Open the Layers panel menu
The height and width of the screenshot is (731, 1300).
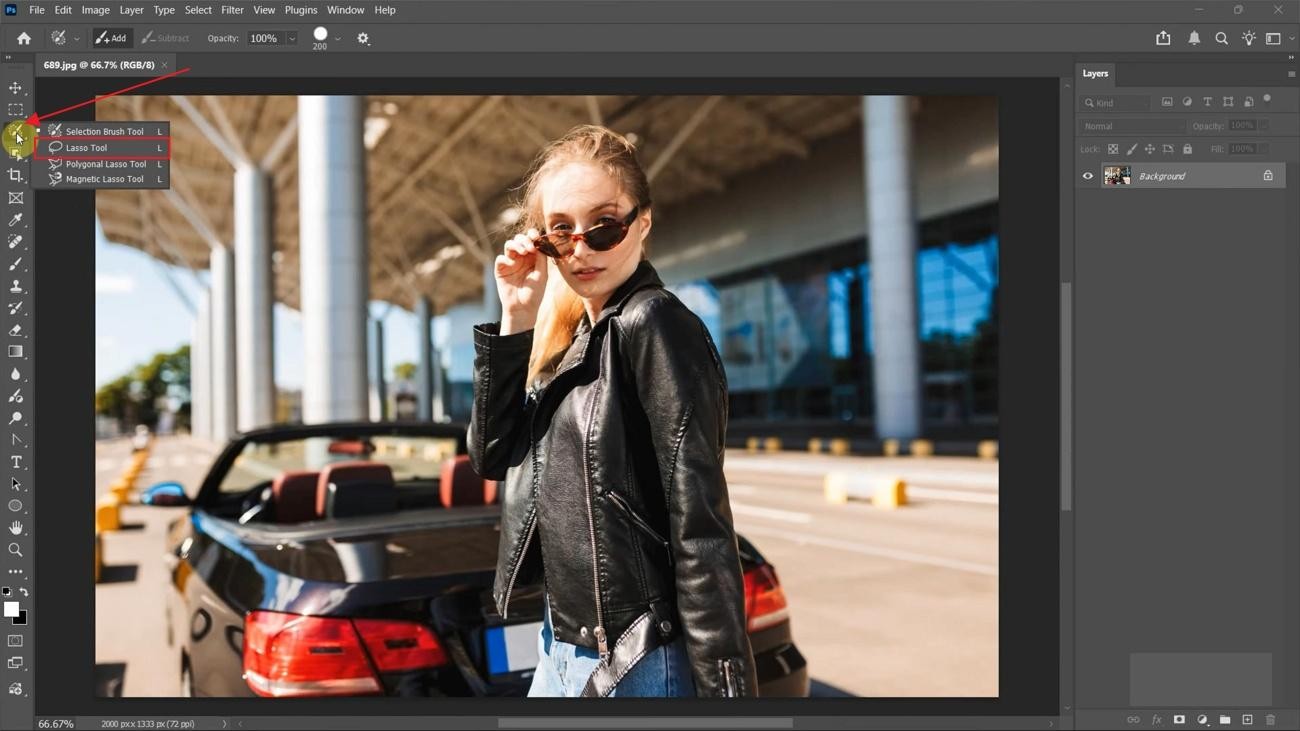coord(1291,74)
